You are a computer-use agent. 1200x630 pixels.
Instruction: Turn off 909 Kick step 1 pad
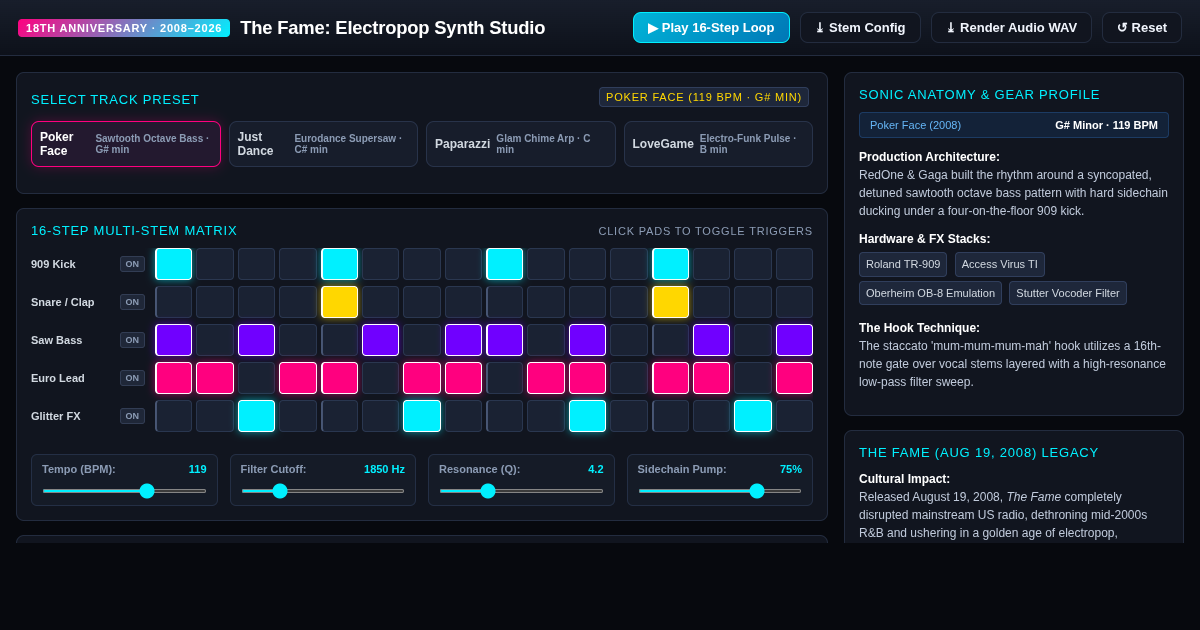pos(174,264)
